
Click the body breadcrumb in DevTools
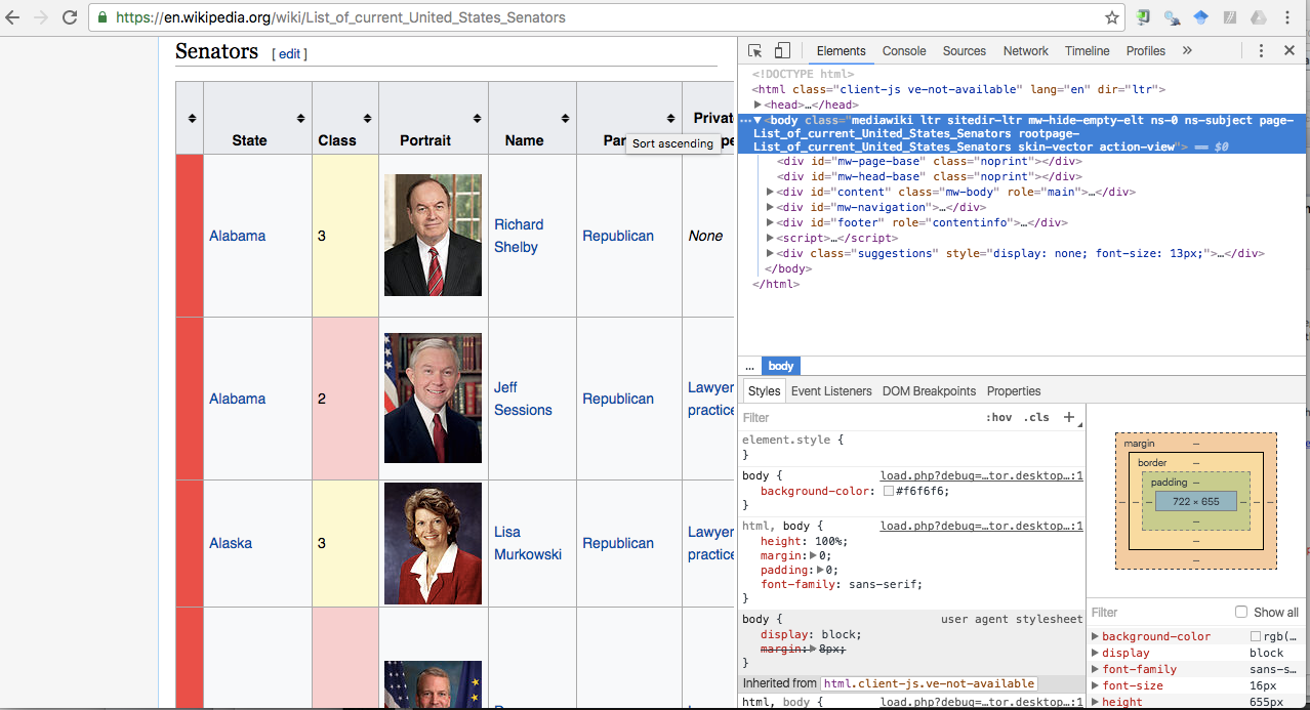click(781, 366)
